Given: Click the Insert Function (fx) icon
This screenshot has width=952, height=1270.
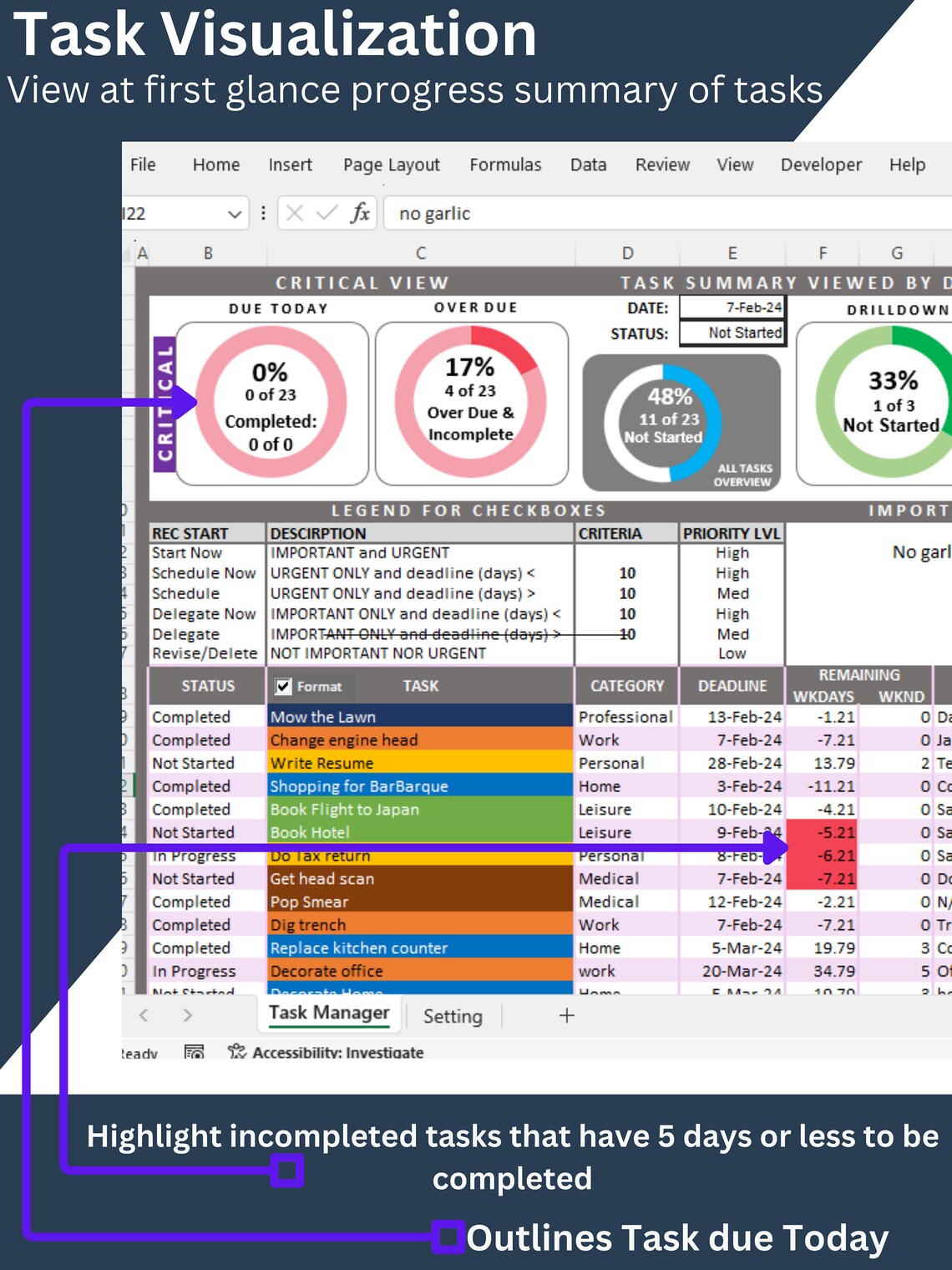Looking at the screenshot, I should tap(359, 213).
